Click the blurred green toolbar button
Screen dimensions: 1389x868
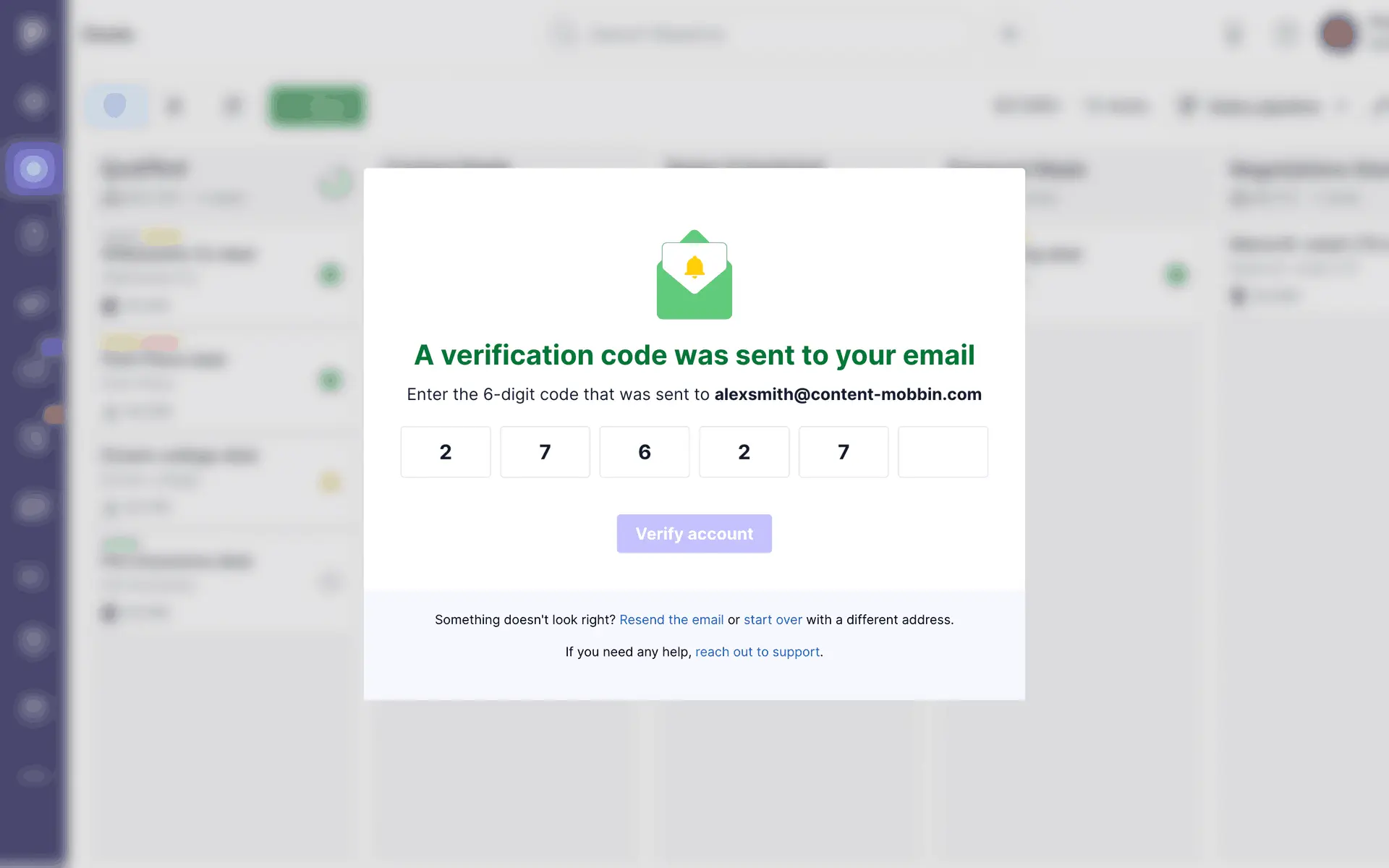click(x=317, y=106)
